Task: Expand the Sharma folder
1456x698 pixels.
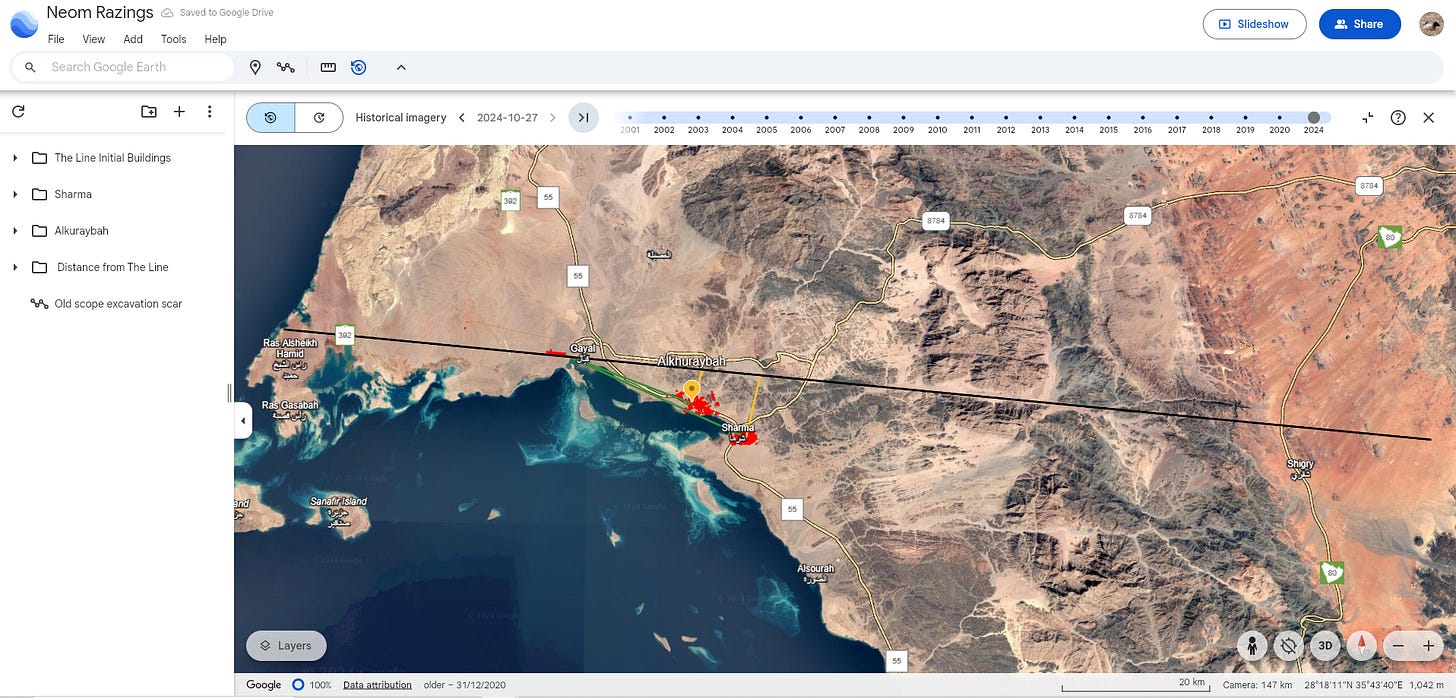Action: [15, 194]
